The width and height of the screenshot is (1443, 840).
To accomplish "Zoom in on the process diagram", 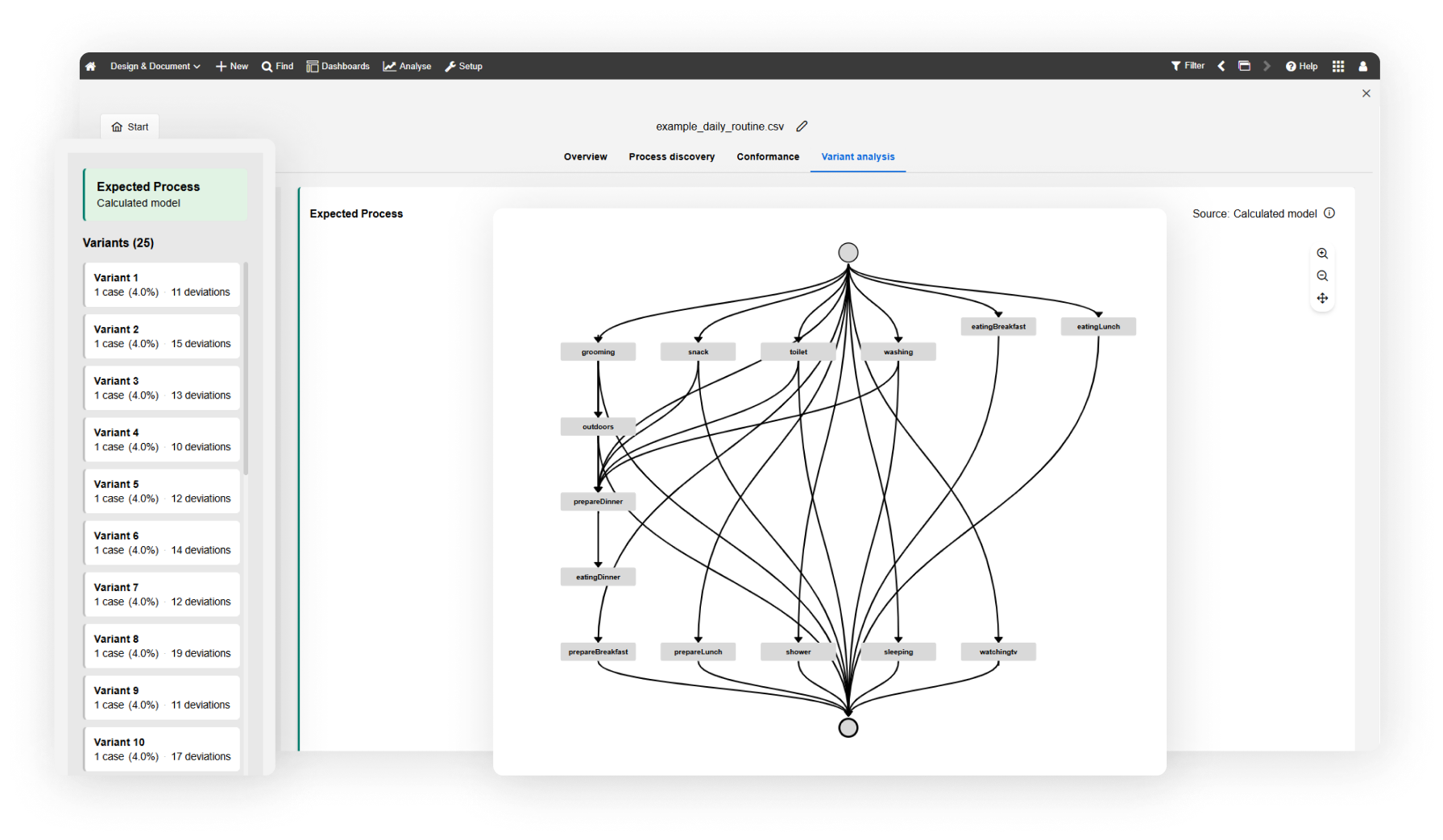I will 1322,254.
